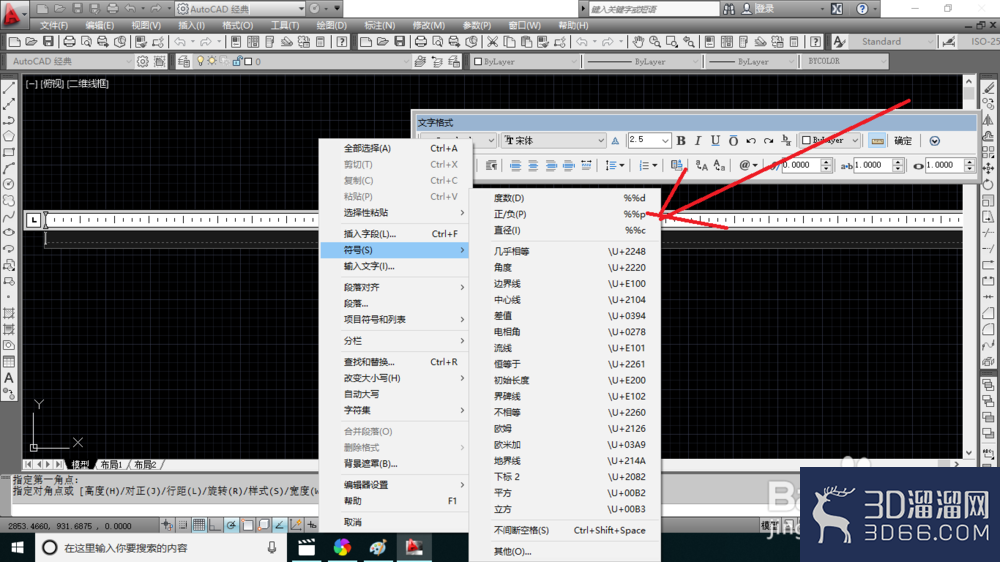Toggle the grid display status button
Viewport: 1000px width, 562px height.
199,525
